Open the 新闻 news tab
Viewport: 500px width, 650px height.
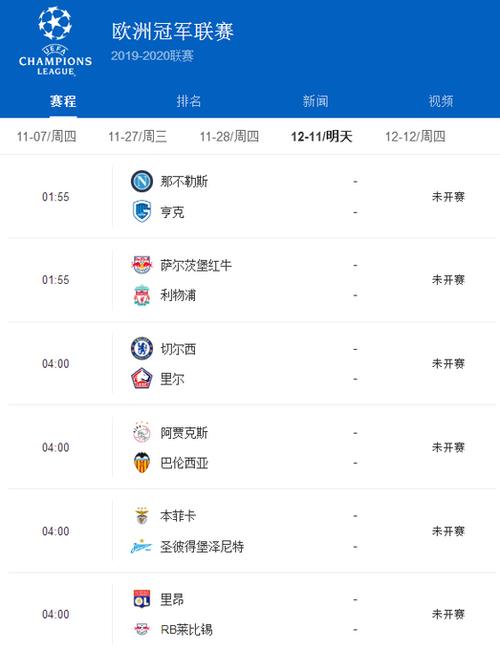click(x=316, y=101)
